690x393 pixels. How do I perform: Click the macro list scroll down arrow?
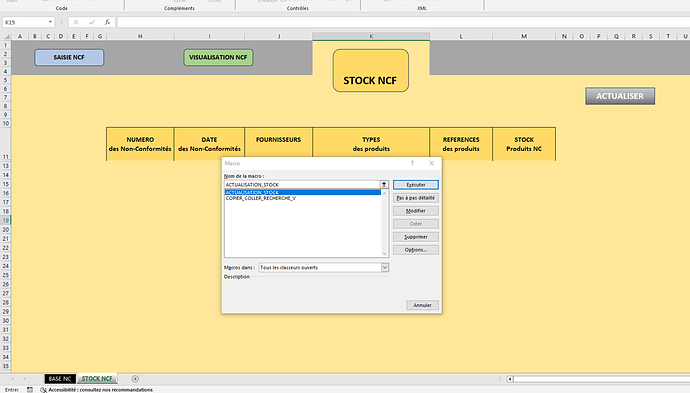coord(385,253)
